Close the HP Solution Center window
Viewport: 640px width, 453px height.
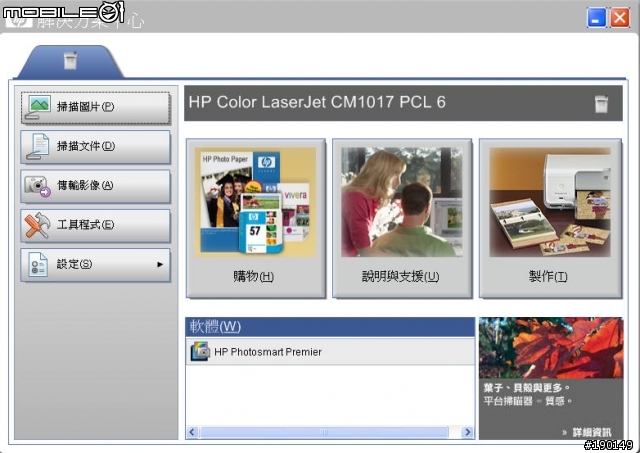coord(620,18)
